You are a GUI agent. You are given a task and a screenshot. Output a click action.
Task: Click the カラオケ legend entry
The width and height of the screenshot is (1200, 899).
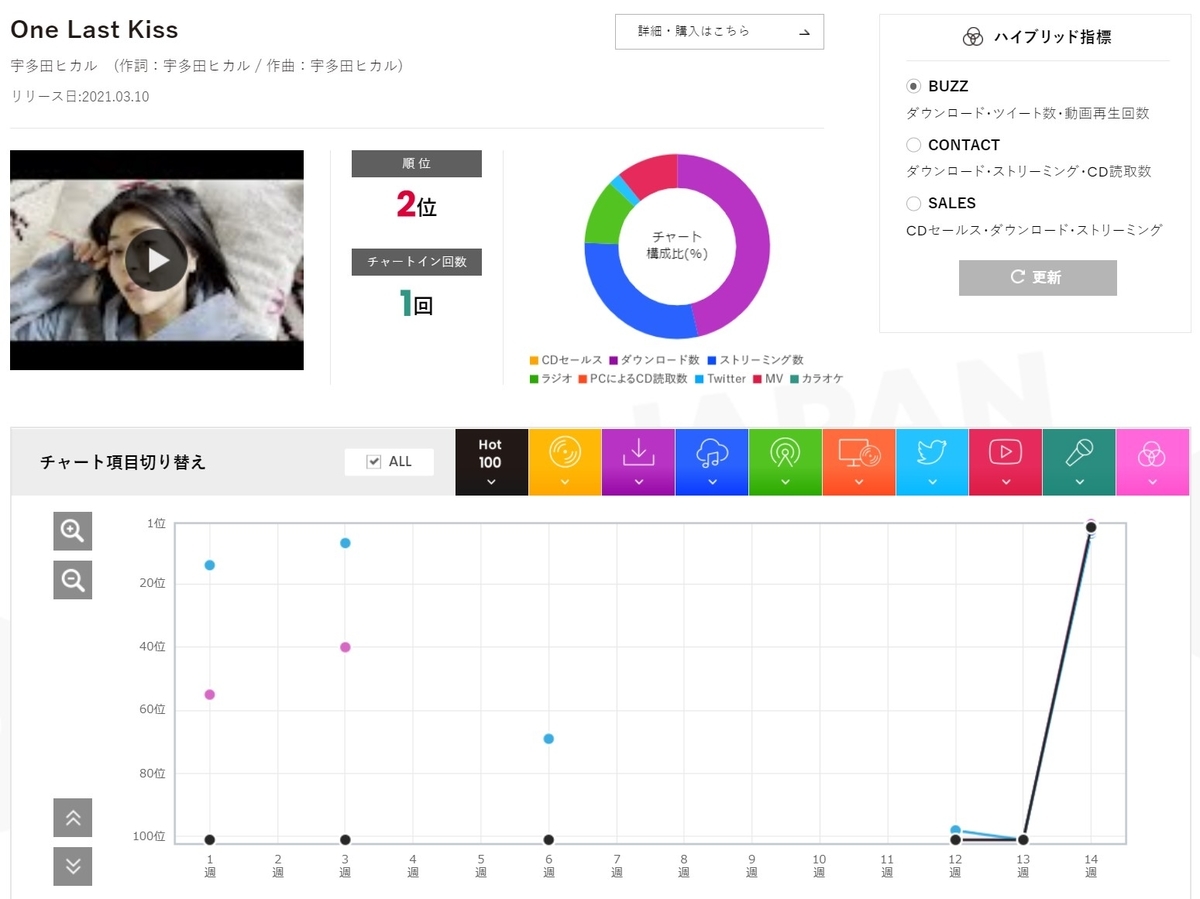pyautogui.click(x=816, y=379)
